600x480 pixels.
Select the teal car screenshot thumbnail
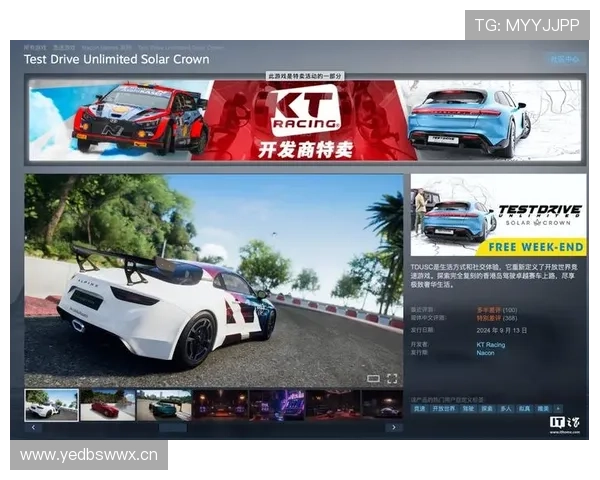163,404
